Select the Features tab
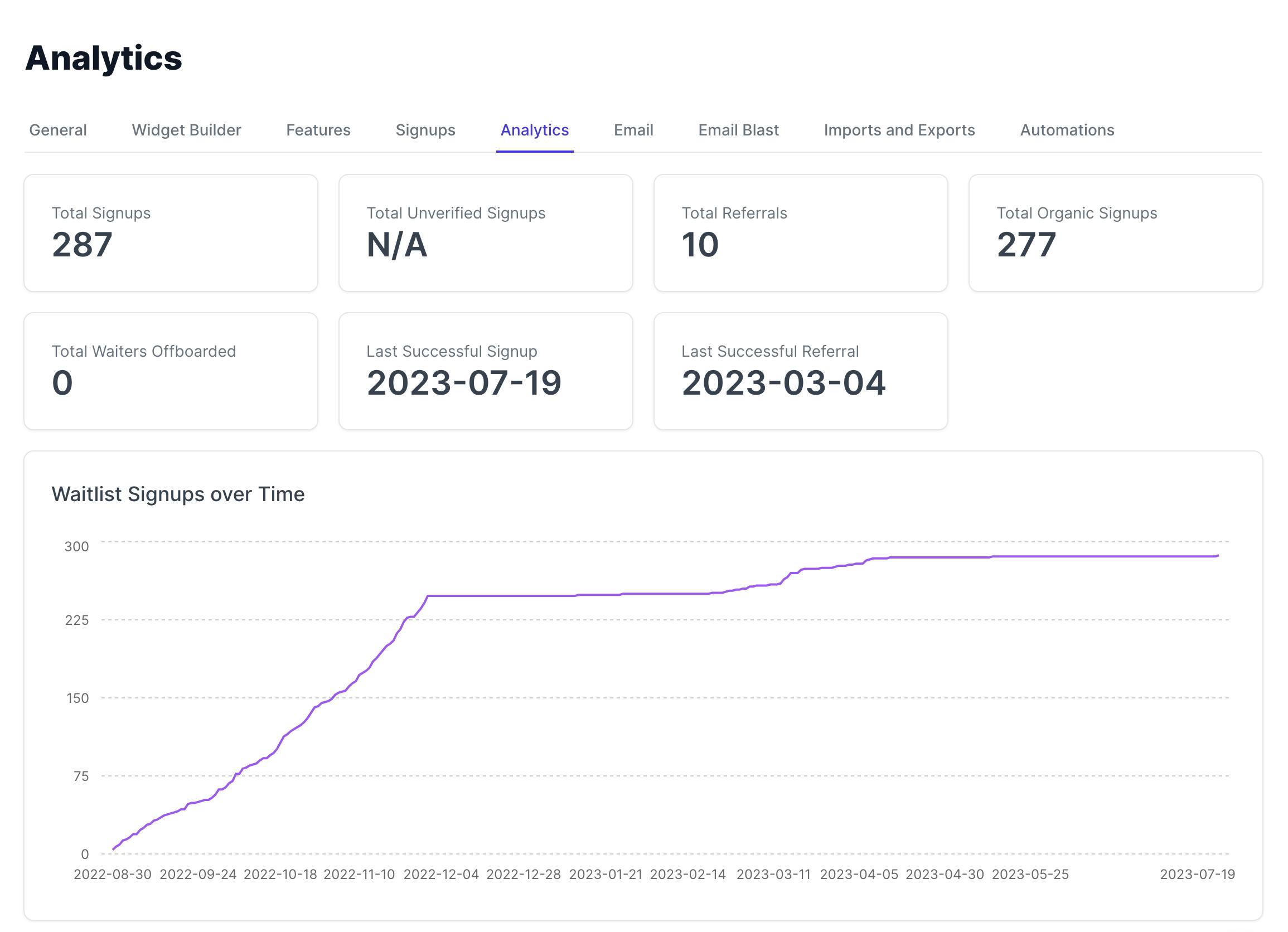1288x932 pixels. coord(318,130)
